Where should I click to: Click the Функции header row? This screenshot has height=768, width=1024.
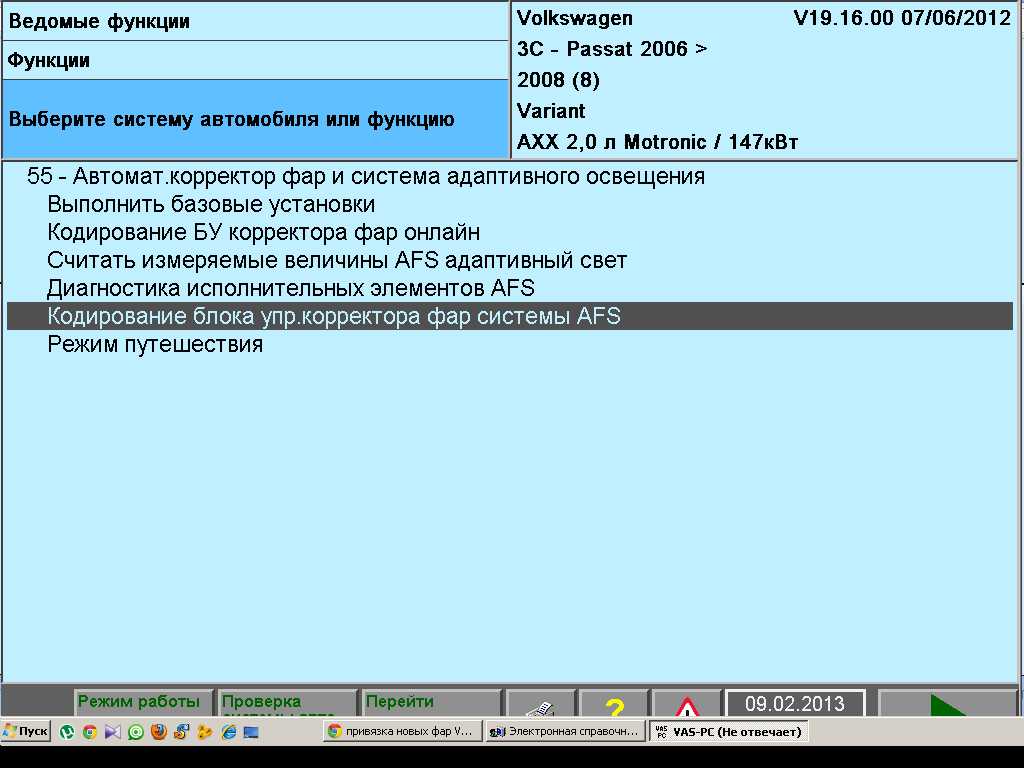point(255,61)
